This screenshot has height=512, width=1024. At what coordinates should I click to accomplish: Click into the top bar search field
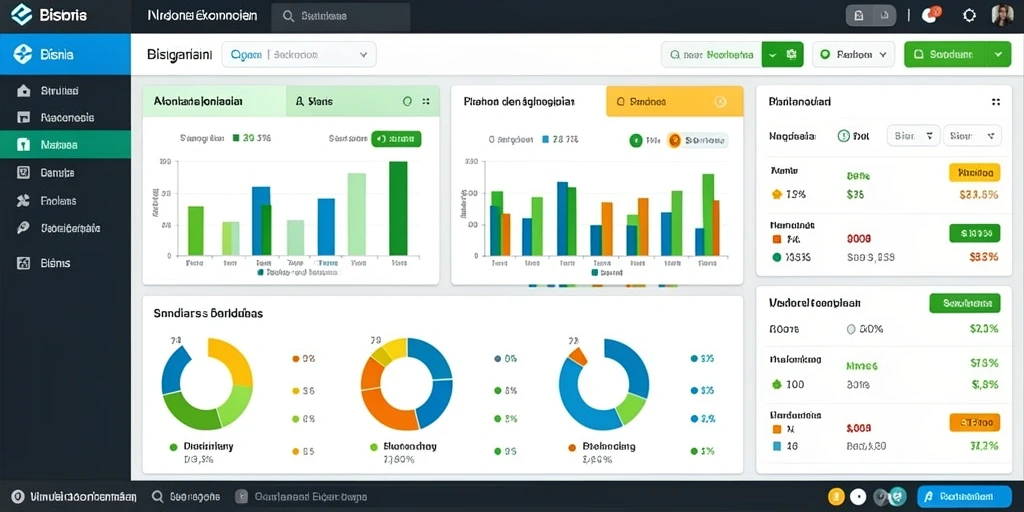coord(341,16)
